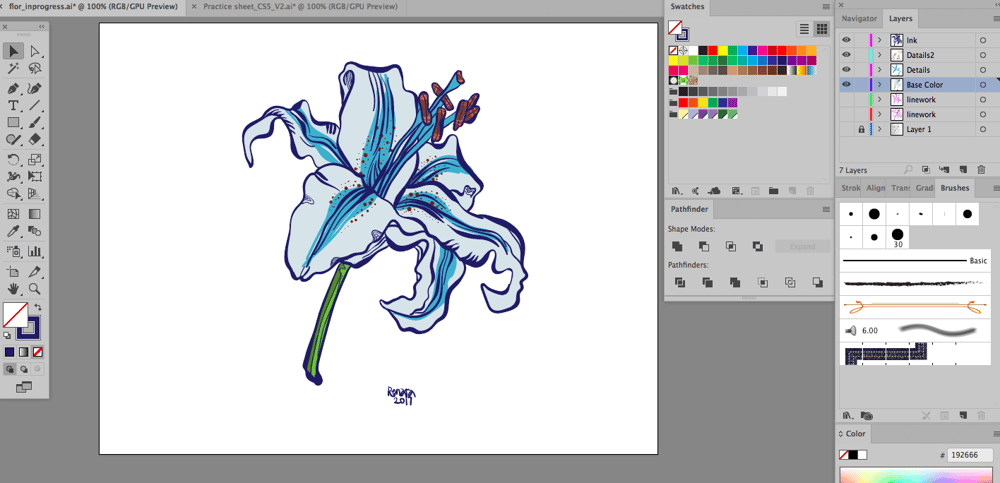1000x483 pixels.
Task: Expand Layer 1 sublayers
Action: tap(880, 129)
